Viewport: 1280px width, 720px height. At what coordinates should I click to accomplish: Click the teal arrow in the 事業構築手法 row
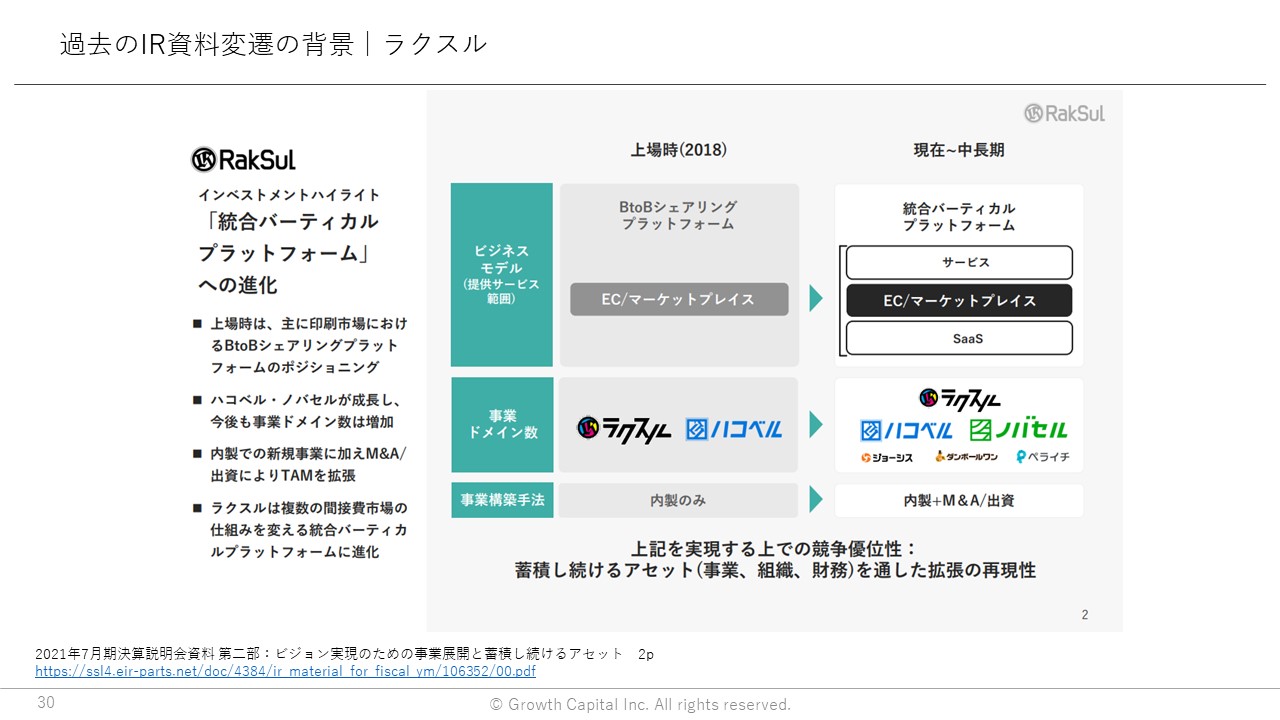pos(816,500)
